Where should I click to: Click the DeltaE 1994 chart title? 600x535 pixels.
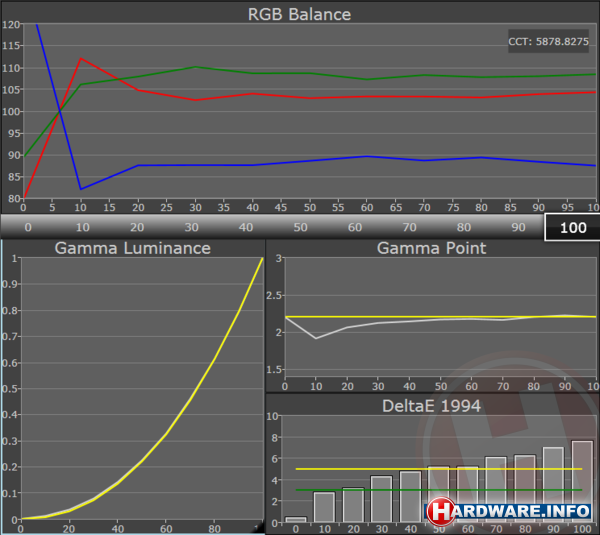432,404
